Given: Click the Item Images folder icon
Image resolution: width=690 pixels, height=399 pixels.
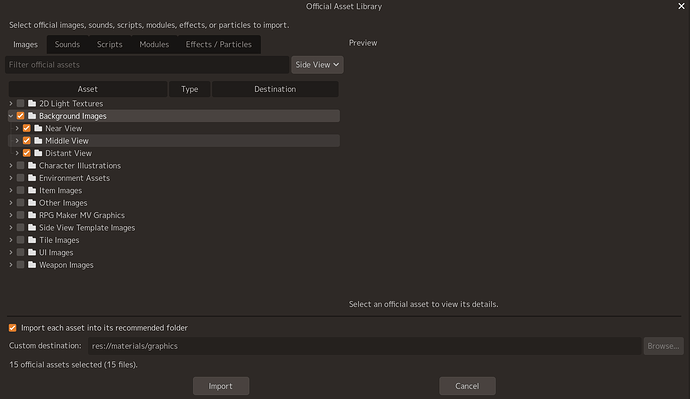Looking at the screenshot, I should pyautogui.click(x=32, y=190).
